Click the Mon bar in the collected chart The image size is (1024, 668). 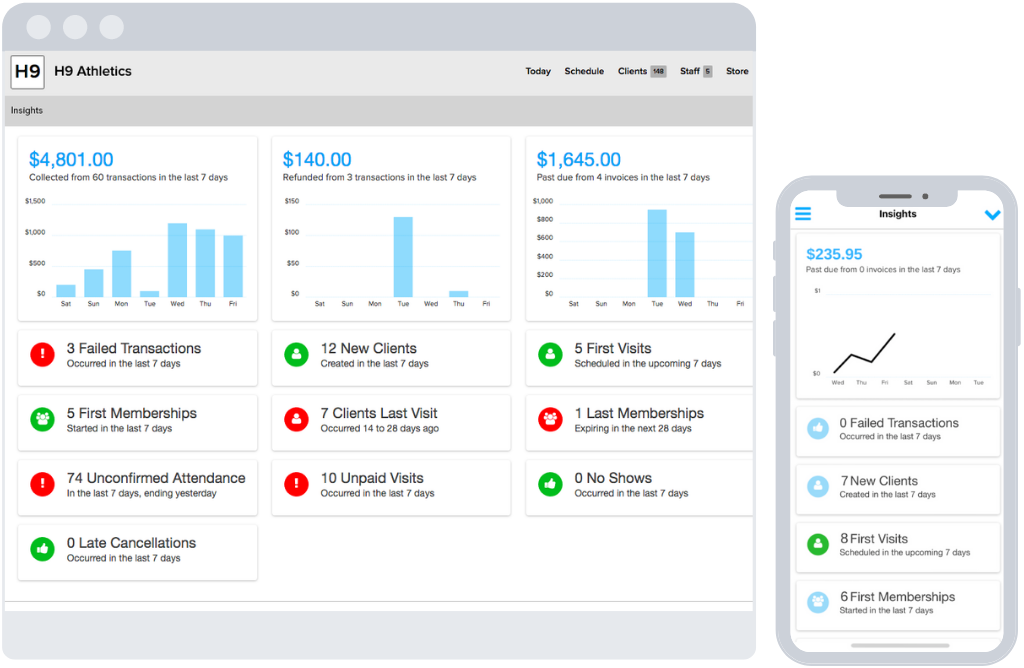(121, 274)
